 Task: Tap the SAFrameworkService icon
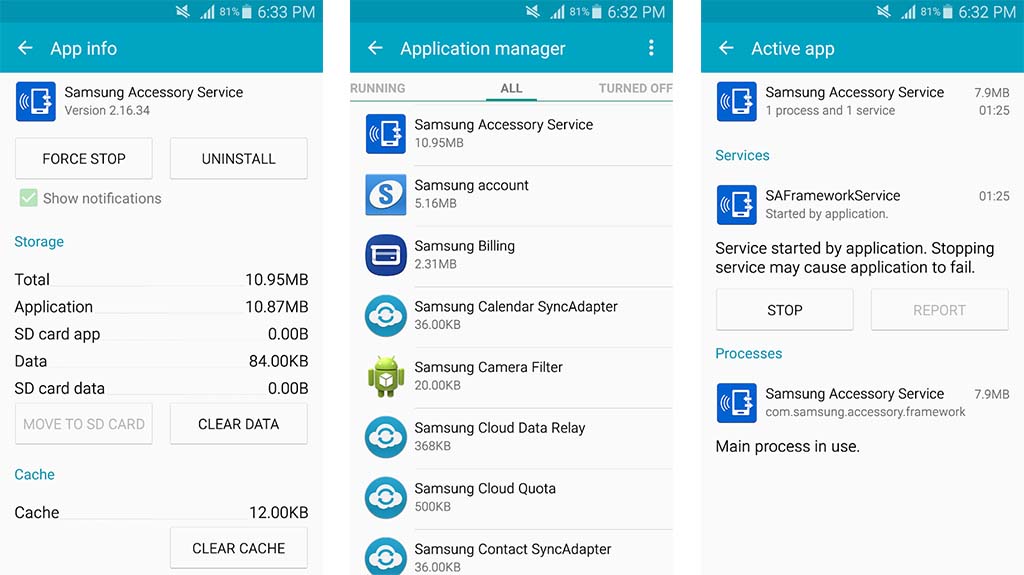pyautogui.click(x=737, y=205)
